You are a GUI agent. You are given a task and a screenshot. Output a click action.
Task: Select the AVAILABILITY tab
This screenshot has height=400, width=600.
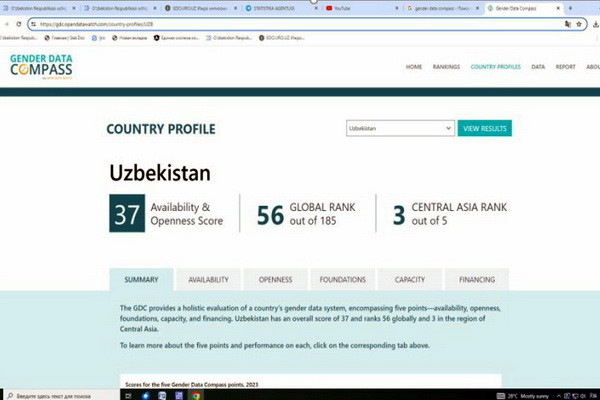[208, 279]
